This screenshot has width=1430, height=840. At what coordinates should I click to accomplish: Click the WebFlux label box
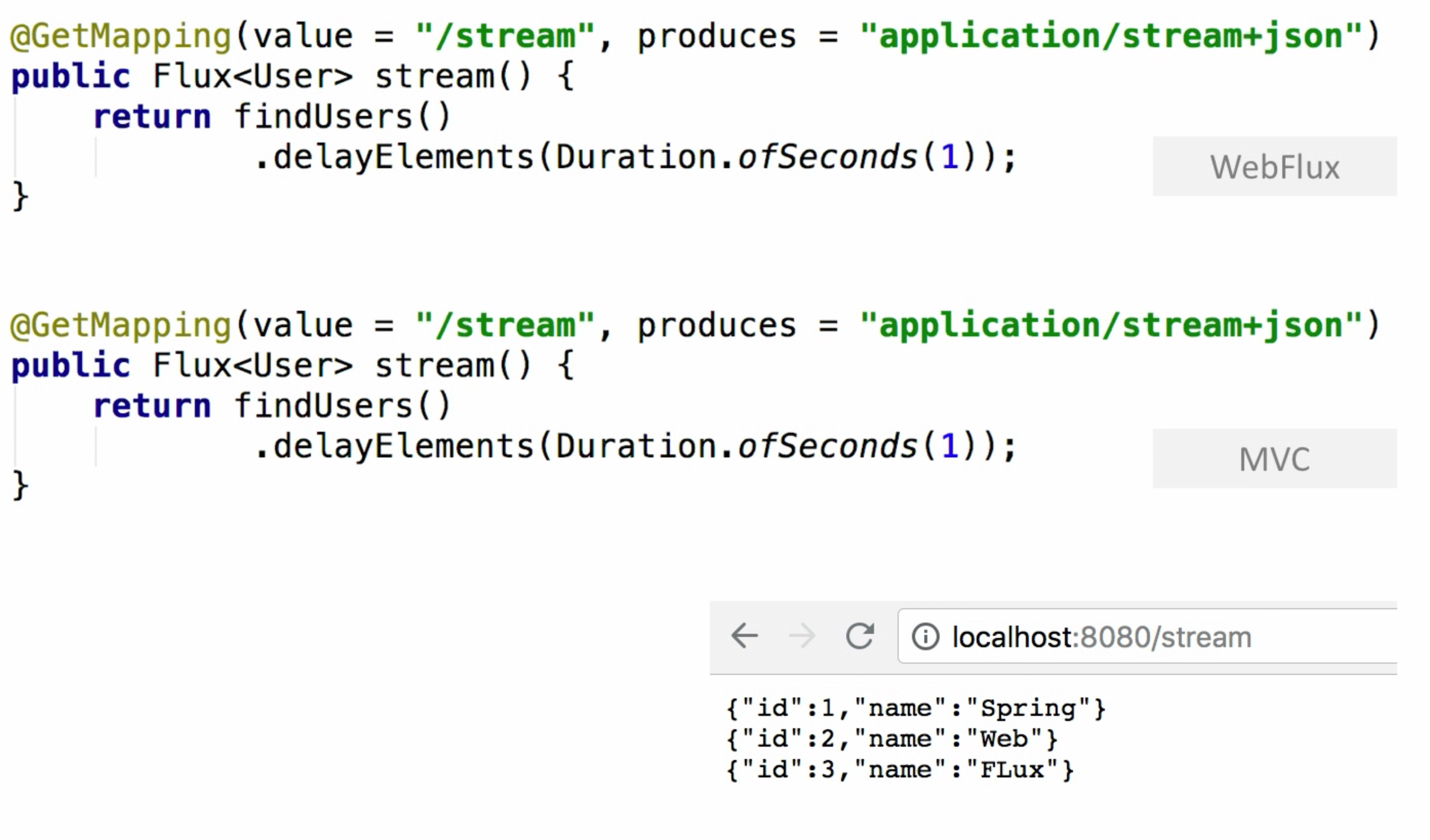tap(1274, 167)
